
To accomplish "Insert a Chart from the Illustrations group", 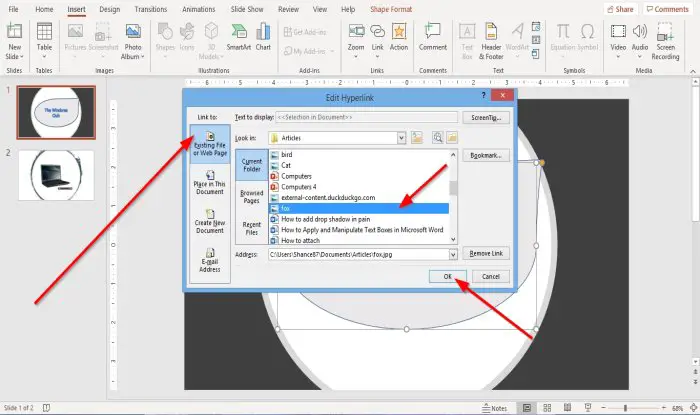I will pos(263,38).
